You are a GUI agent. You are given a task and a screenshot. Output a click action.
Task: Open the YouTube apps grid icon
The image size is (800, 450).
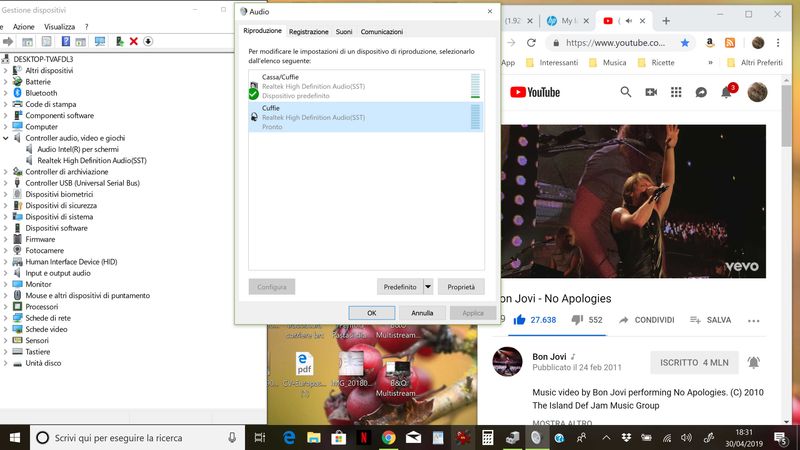click(676, 92)
